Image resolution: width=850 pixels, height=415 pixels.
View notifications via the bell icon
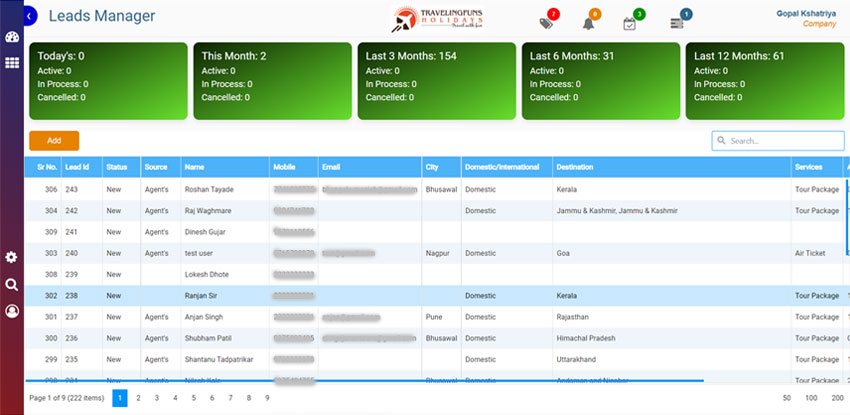click(x=587, y=23)
